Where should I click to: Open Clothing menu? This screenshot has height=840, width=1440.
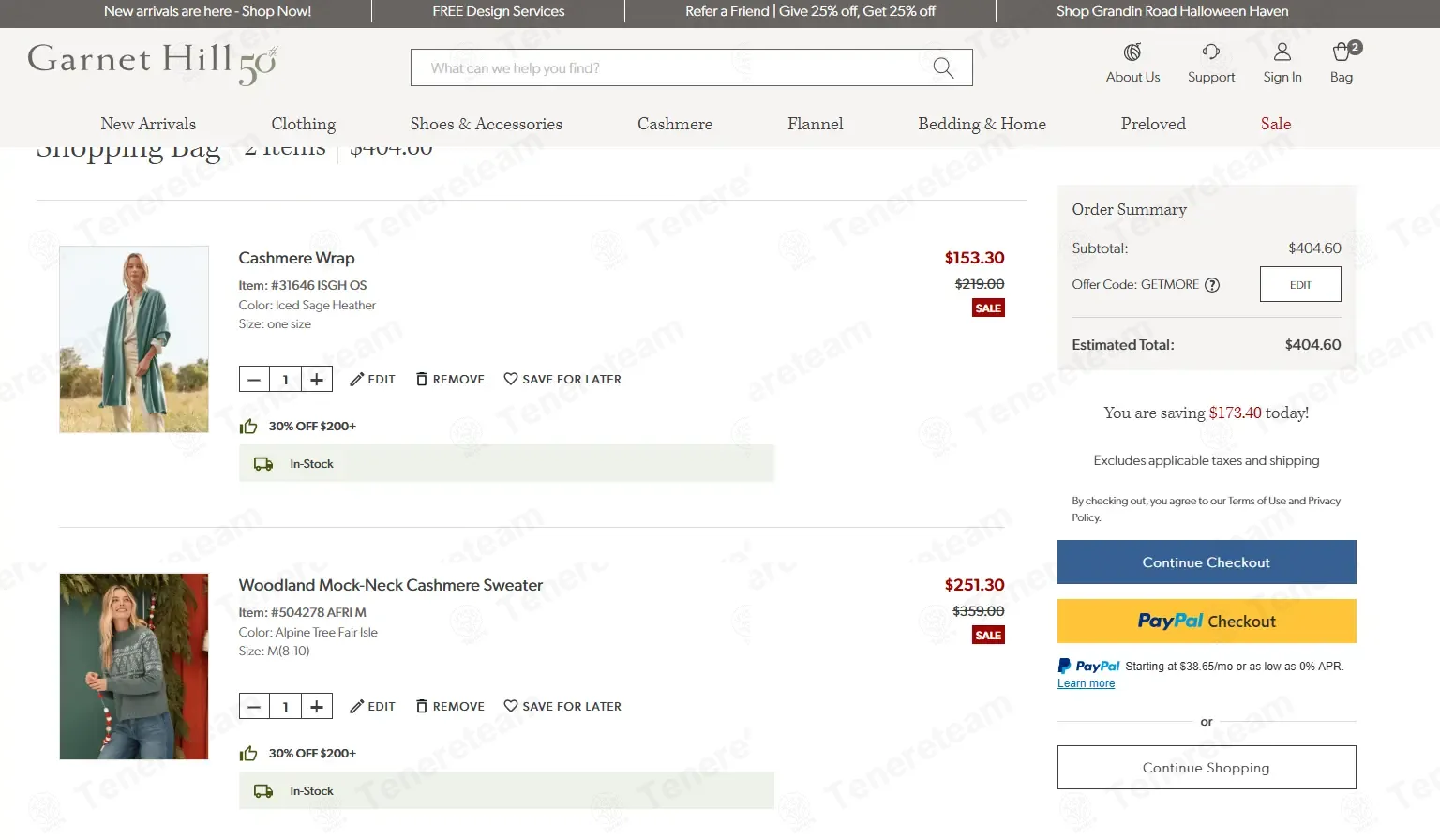pos(304,124)
